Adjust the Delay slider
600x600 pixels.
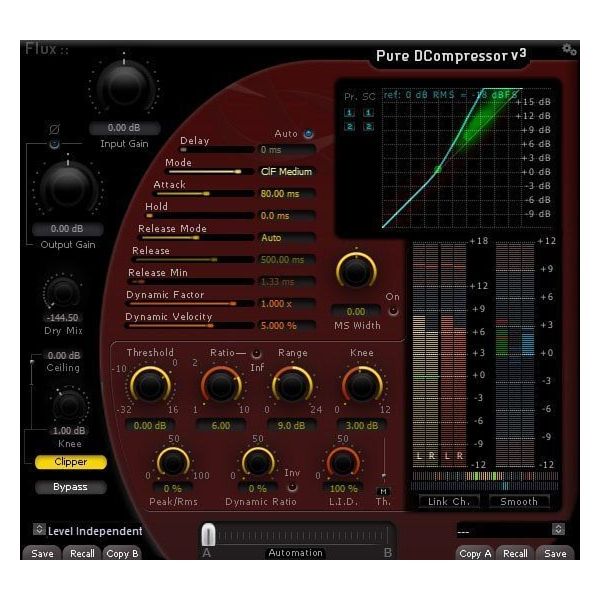coord(217,150)
